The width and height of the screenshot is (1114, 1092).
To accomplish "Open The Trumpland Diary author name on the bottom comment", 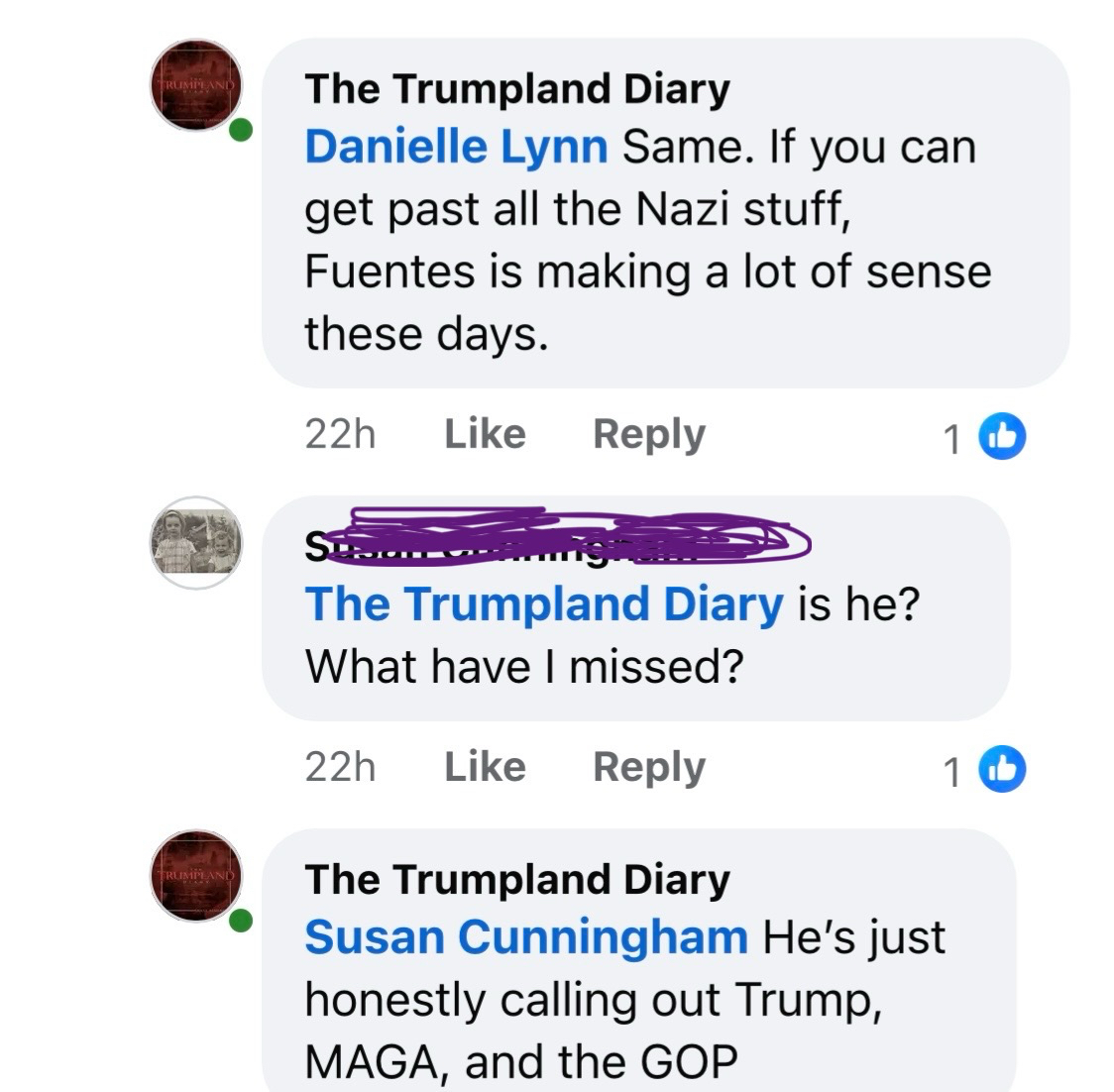I will click(516, 879).
